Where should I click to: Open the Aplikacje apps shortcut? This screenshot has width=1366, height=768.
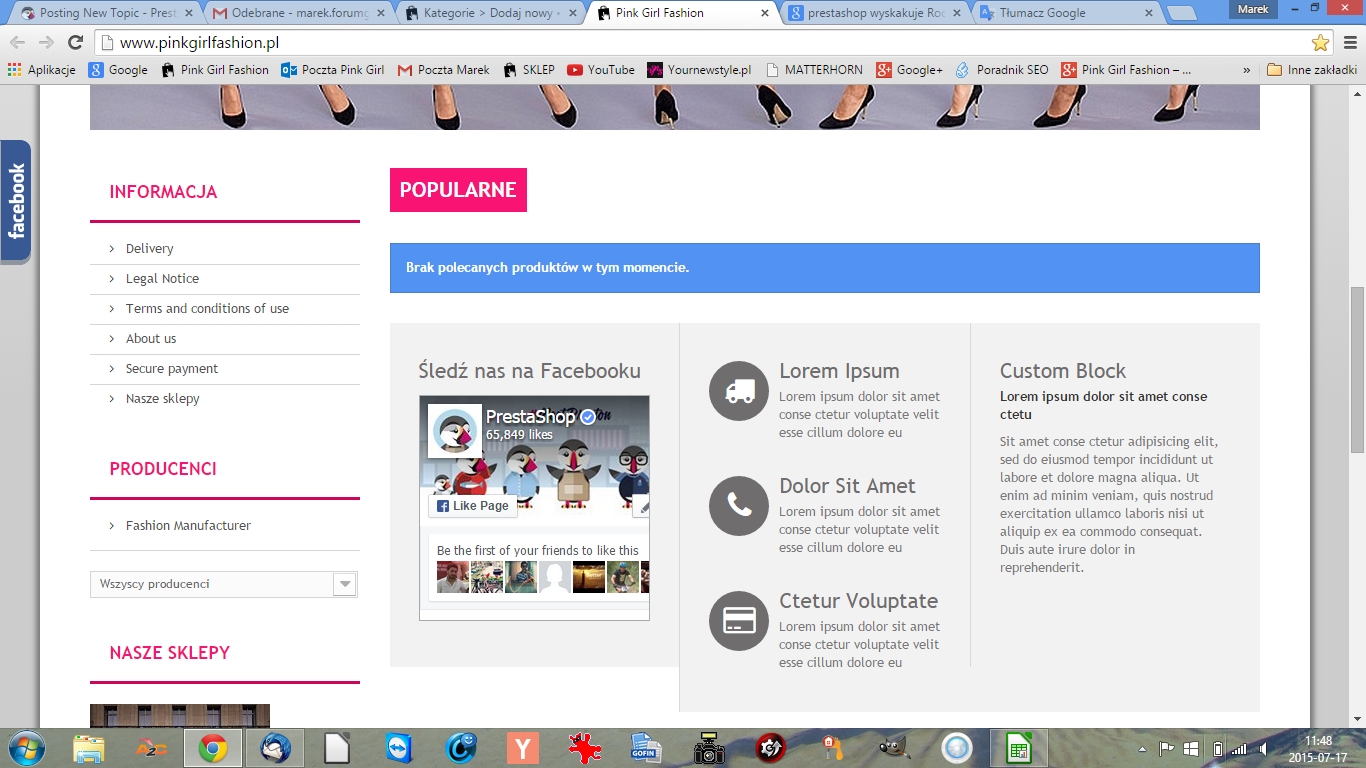point(41,70)
